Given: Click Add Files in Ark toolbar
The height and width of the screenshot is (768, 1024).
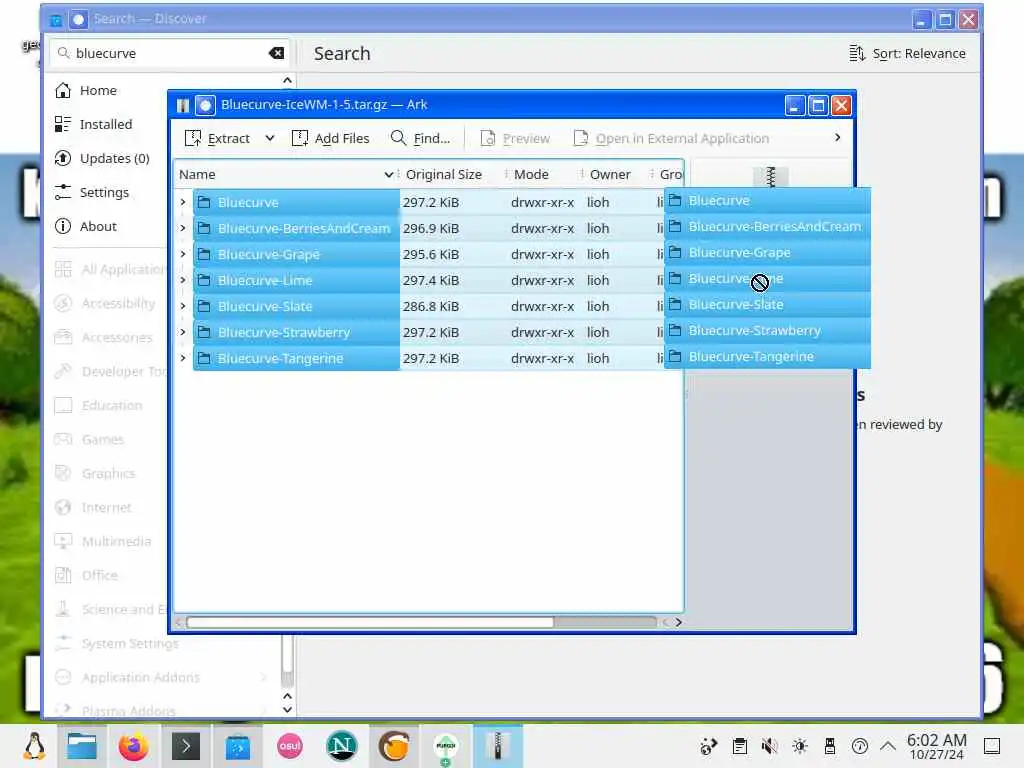Looking at the screenshot, I should (x=330, y=138).
